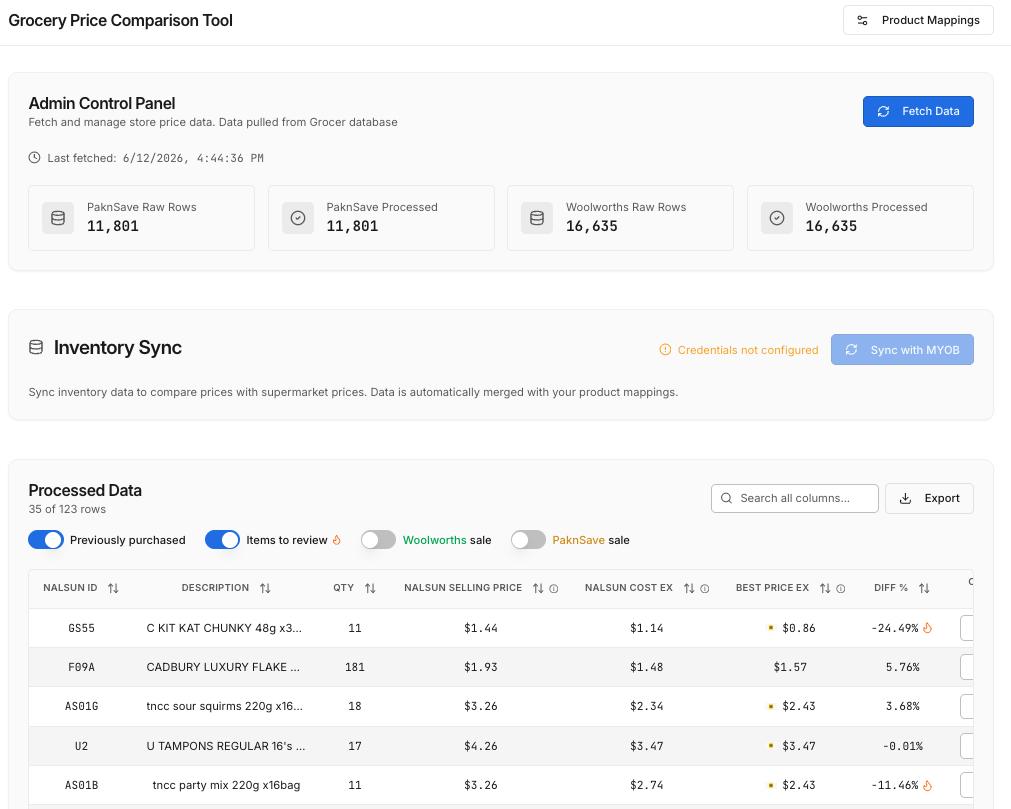The height and width of the screenshot is (809, 1011).
Task: Click the PaknSave Raw Rows 11,801 count
Action: [x=113, y=226]
